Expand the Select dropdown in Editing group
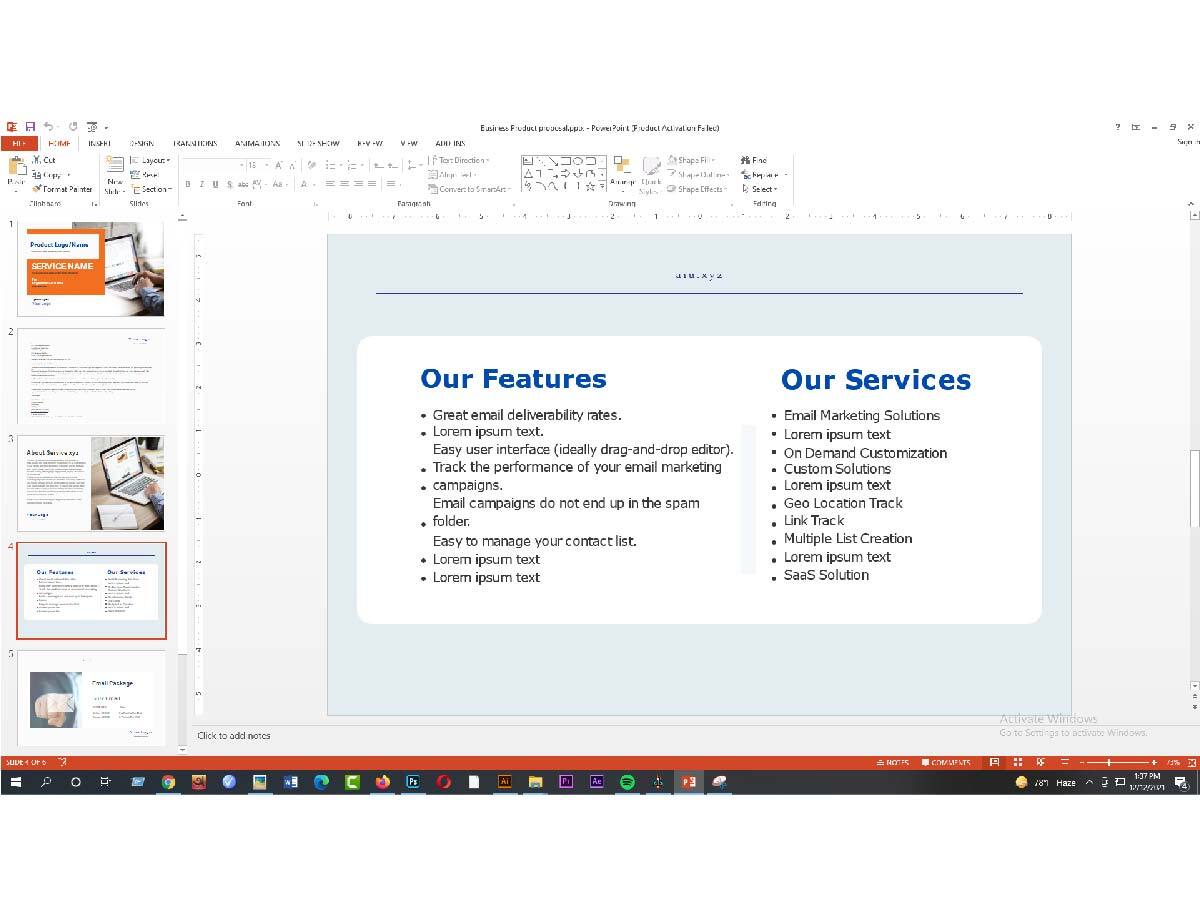Image resolution: width=1200 pixels, height=900 pixels. 763,188
